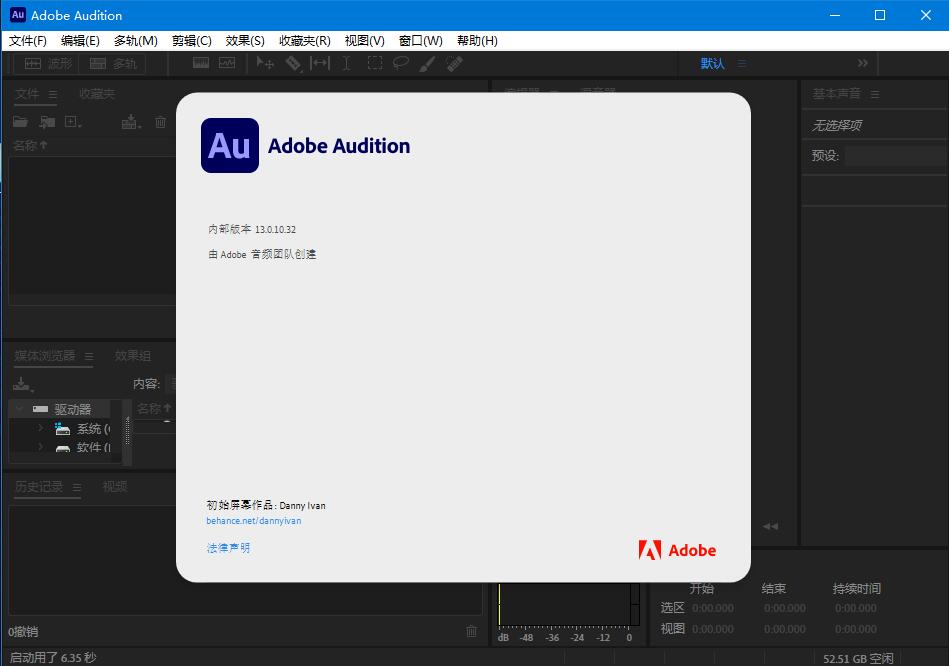The width and height of the screenshot is (949, 666).
Task: Select the Paintbrush Selection tool
Action: pos(427,64)
